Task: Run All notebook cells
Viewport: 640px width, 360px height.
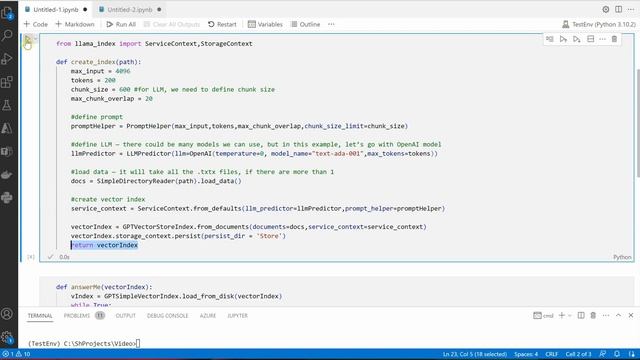Action: [121, 24]
